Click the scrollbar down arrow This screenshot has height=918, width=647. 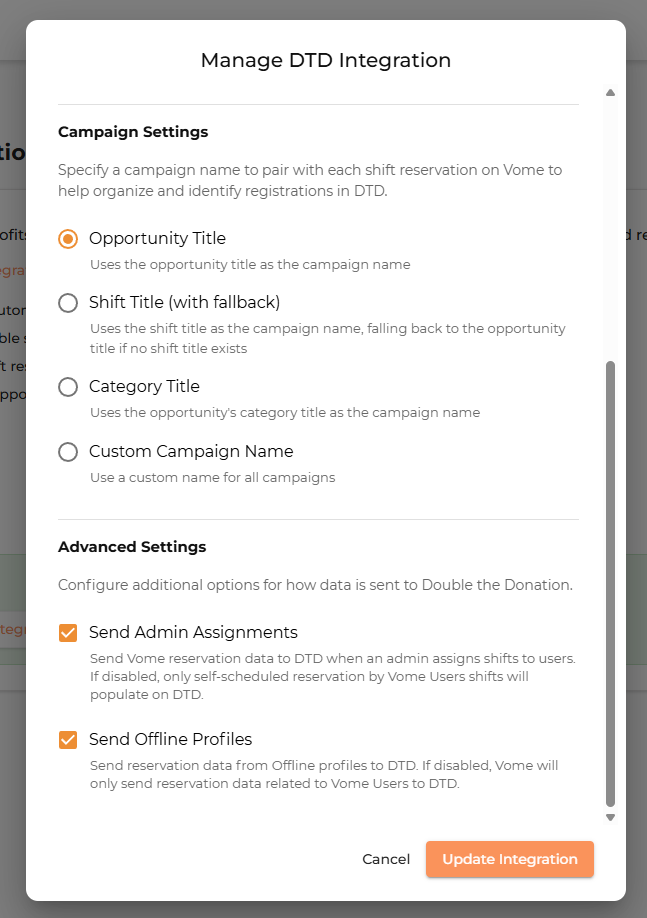[610, 817]
